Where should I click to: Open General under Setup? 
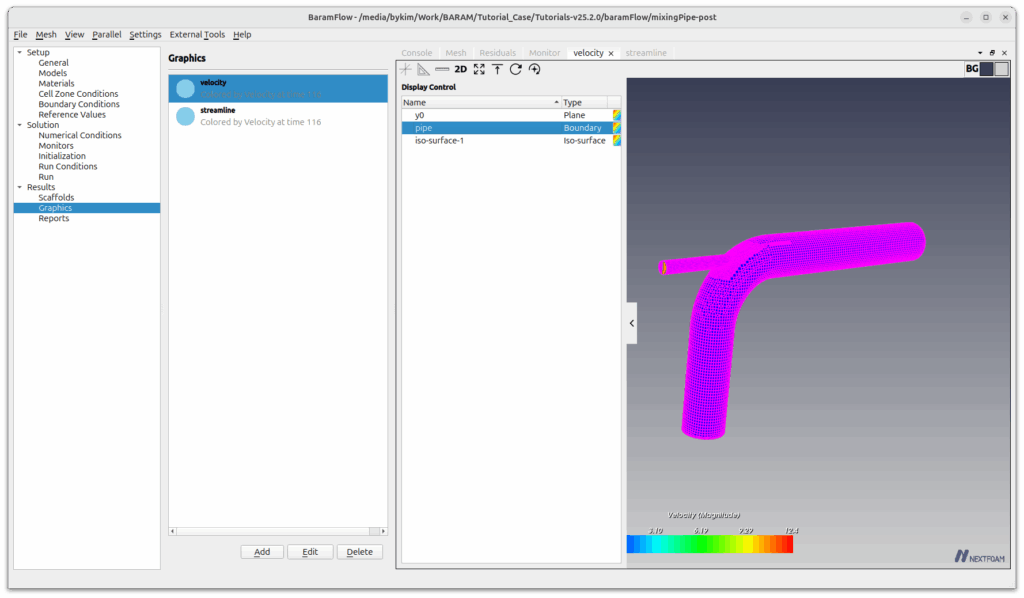tap(54, 63)
